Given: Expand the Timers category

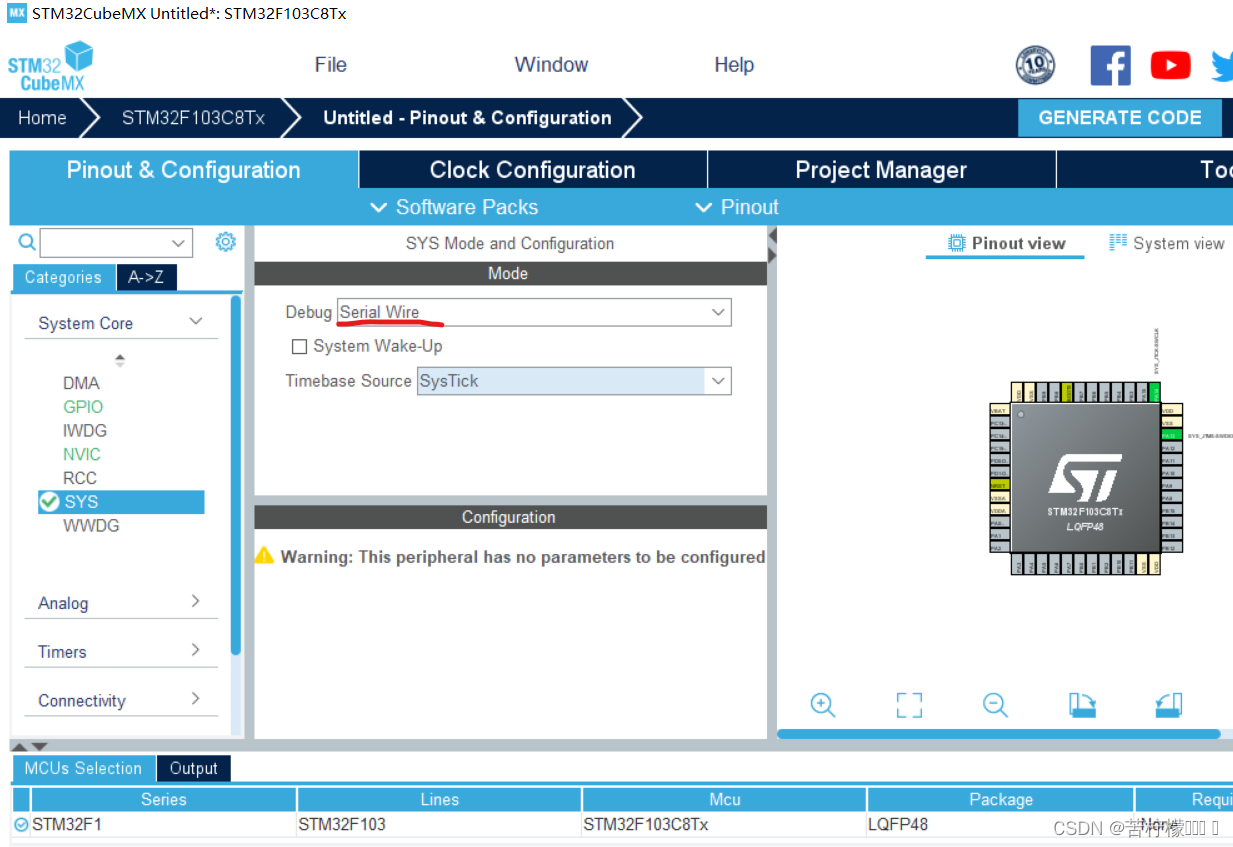Looking at the screenshot, I should [x=196, y=650].
